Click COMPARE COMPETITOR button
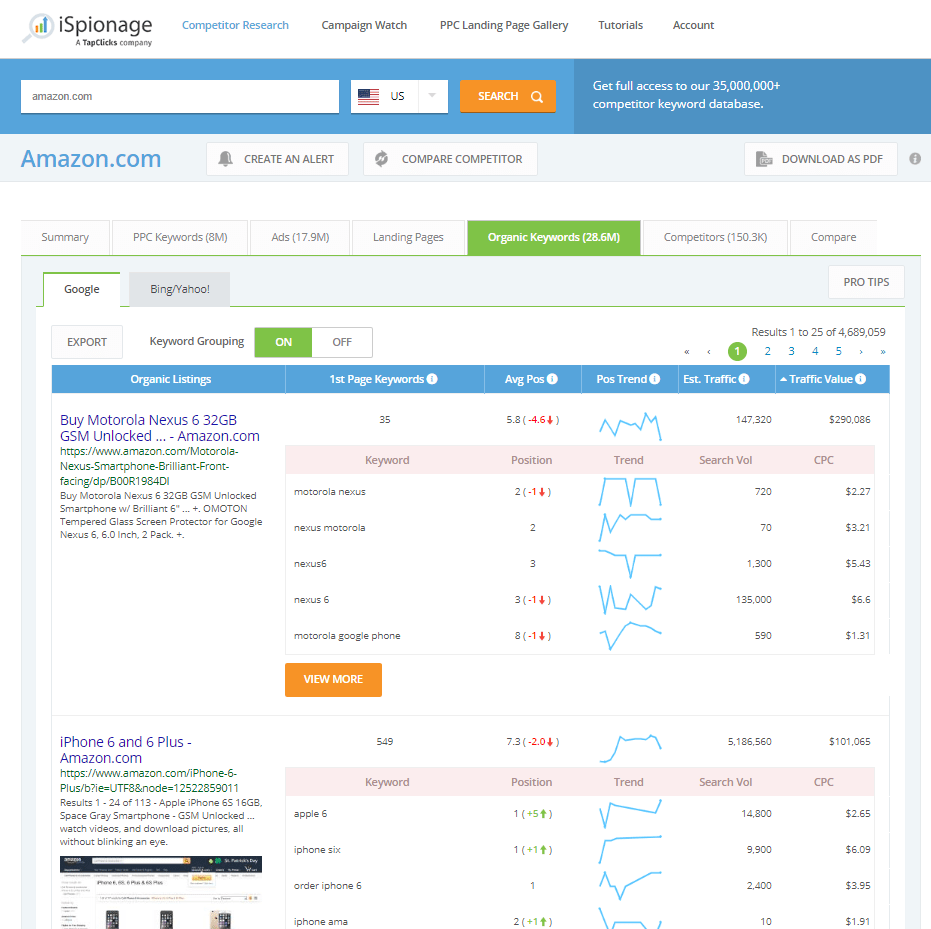Screen dimensions: 931x929 tap(450, 158)
